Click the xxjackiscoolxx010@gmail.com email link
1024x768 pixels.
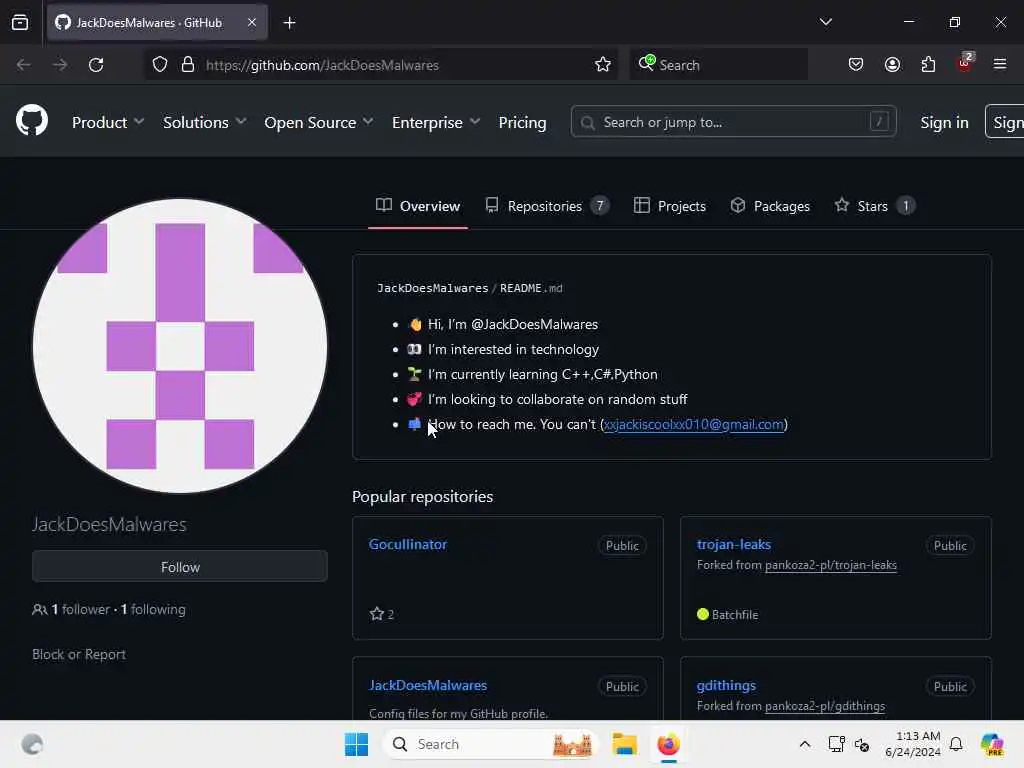click(x=694, y=424)
